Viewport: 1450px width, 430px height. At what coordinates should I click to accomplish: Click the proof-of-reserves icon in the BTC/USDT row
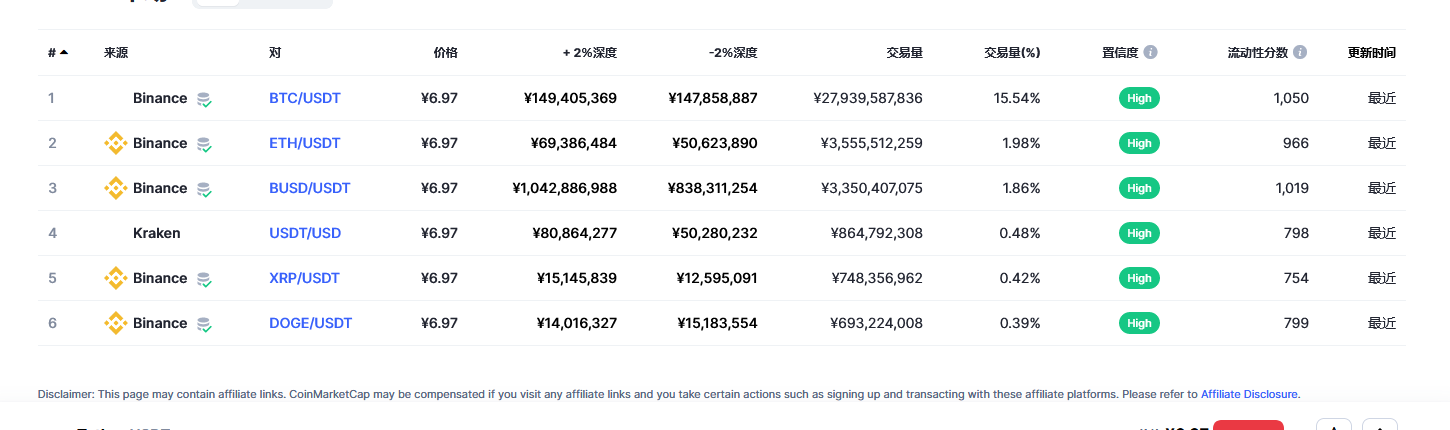(x=204, y=99)
